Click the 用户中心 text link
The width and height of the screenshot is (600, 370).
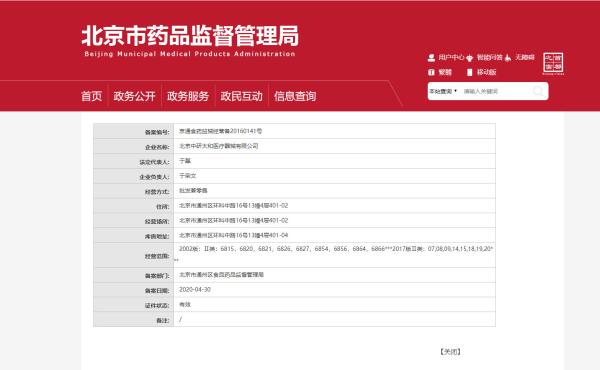pos(451,57)
